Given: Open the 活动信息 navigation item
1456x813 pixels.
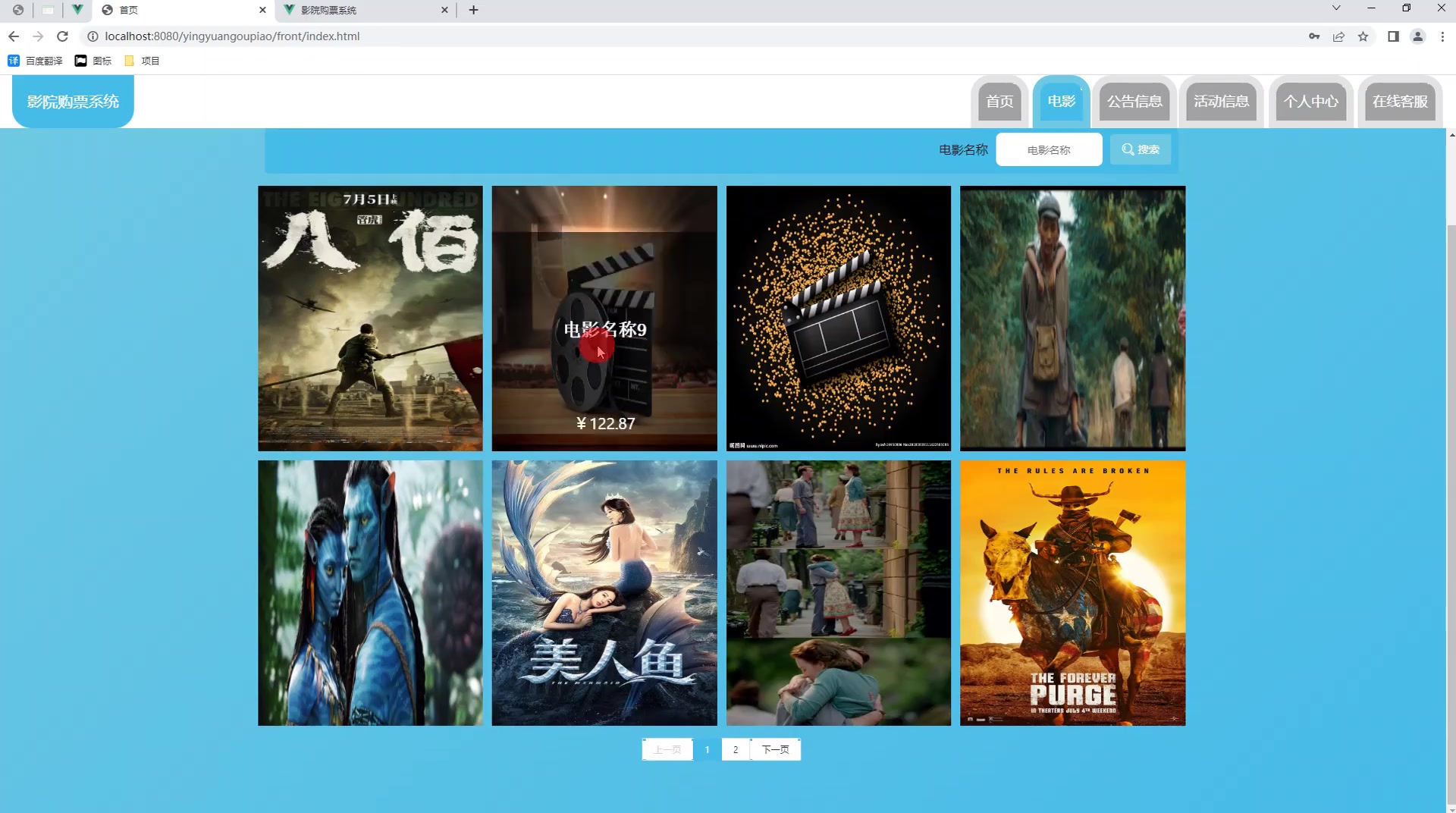Looking at the screenshot, I should [1221, 102].
